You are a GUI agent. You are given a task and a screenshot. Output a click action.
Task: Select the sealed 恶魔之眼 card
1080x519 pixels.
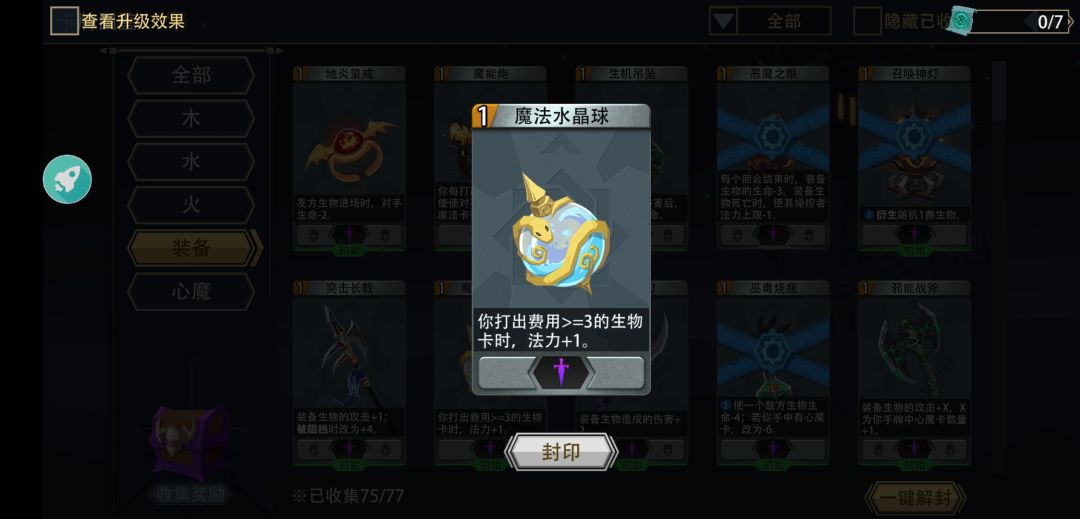(773, 158)
